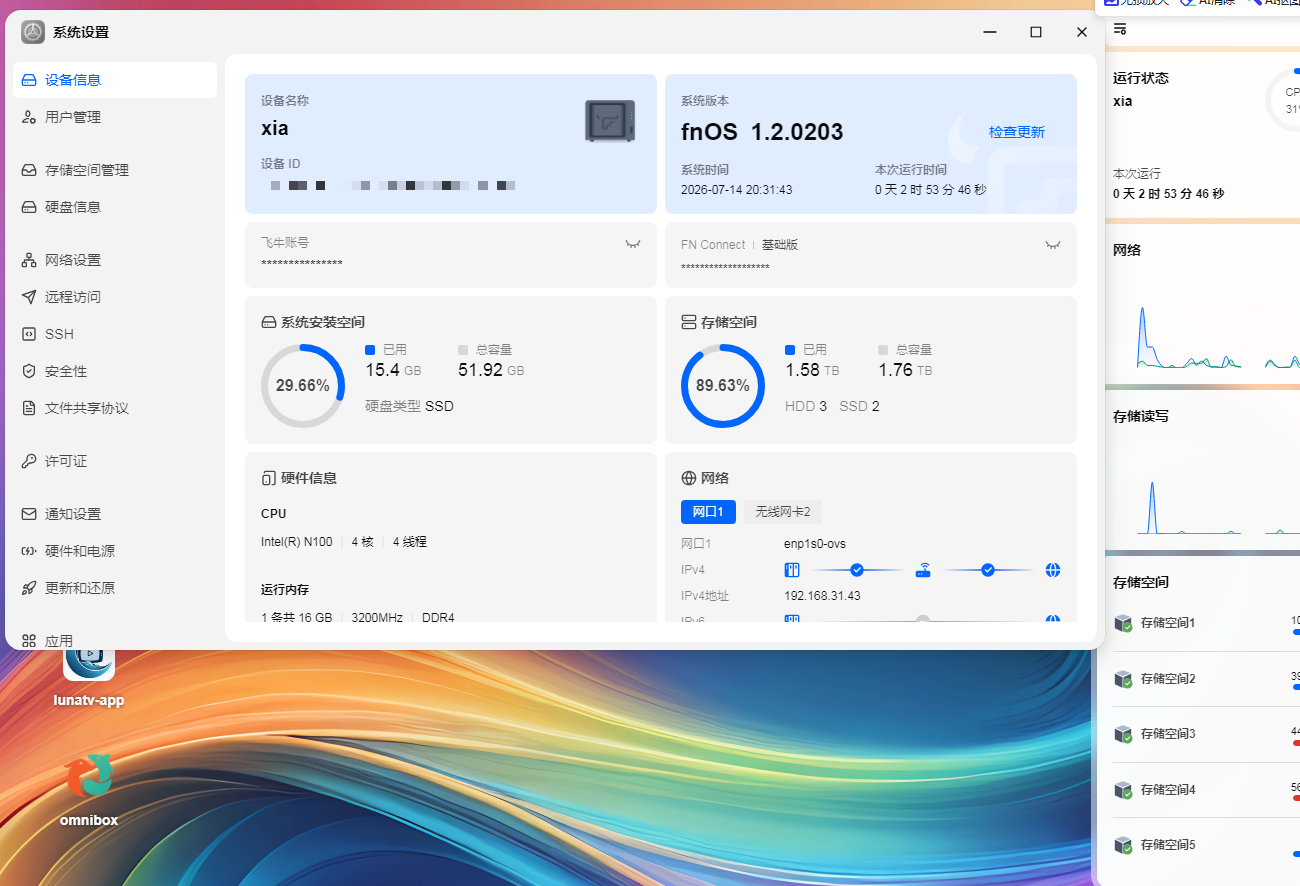This screenshot has height=886, width=1300.
Task: Click the 89.63% storage usage ring
Action: point(723,386)
